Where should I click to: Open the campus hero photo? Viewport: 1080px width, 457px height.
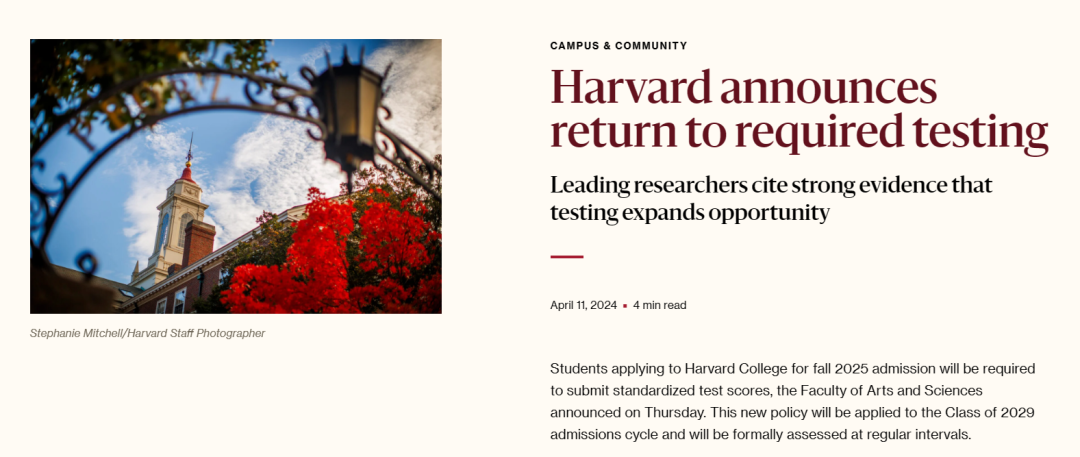coord(236,176)
